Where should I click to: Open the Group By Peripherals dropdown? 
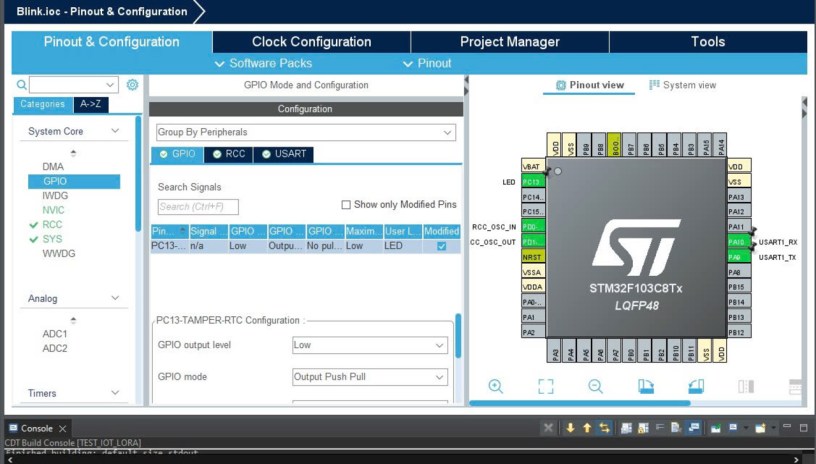coord(305,132)
